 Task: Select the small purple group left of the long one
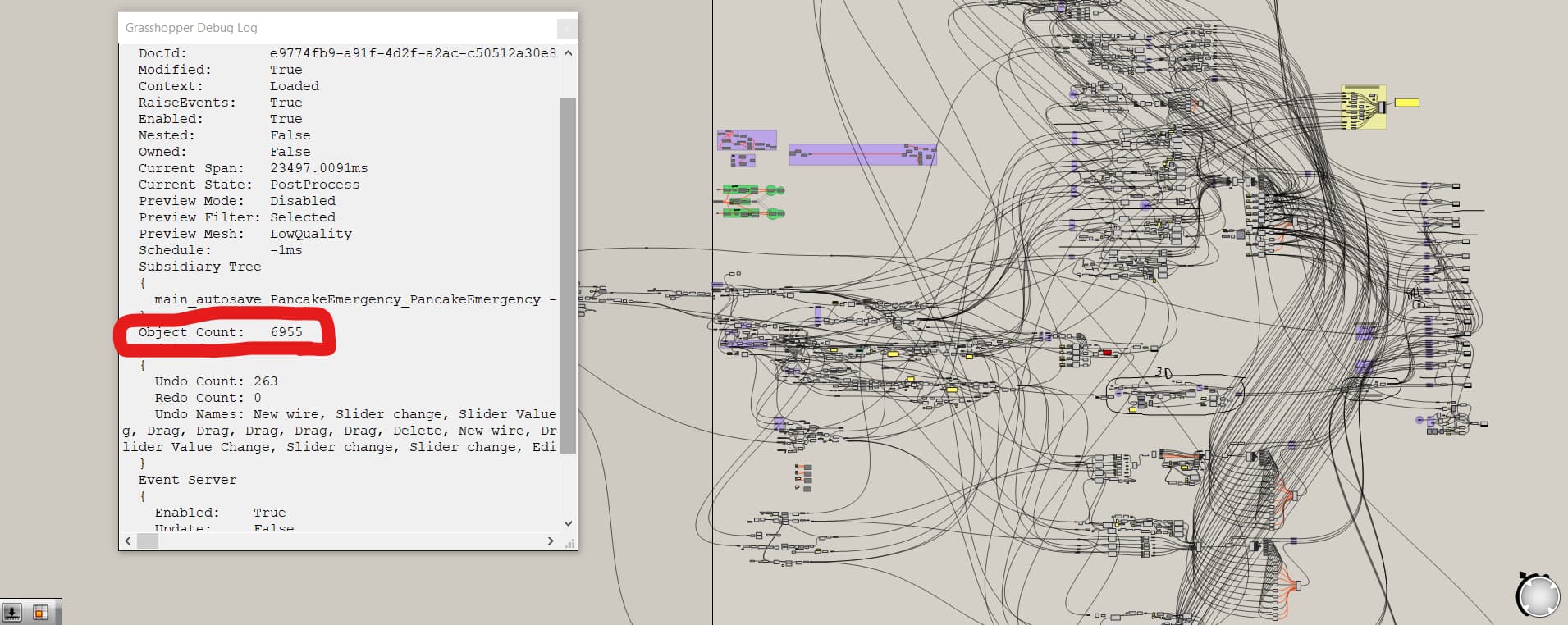[746, 139]
